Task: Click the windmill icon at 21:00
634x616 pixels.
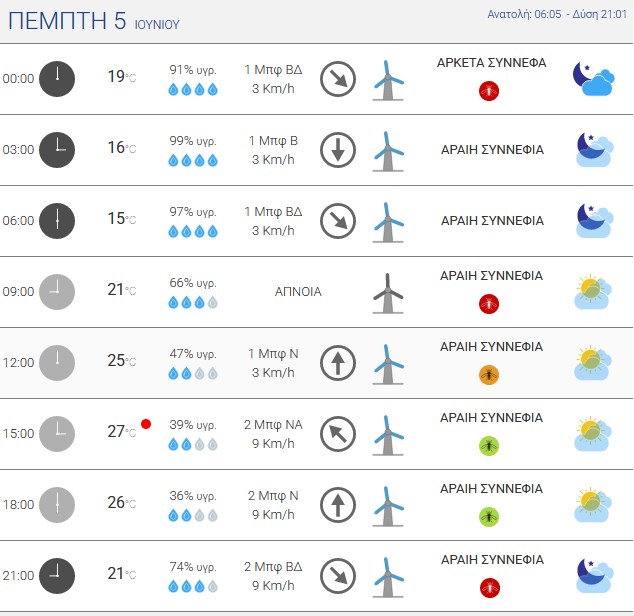Action: (388, 577)
